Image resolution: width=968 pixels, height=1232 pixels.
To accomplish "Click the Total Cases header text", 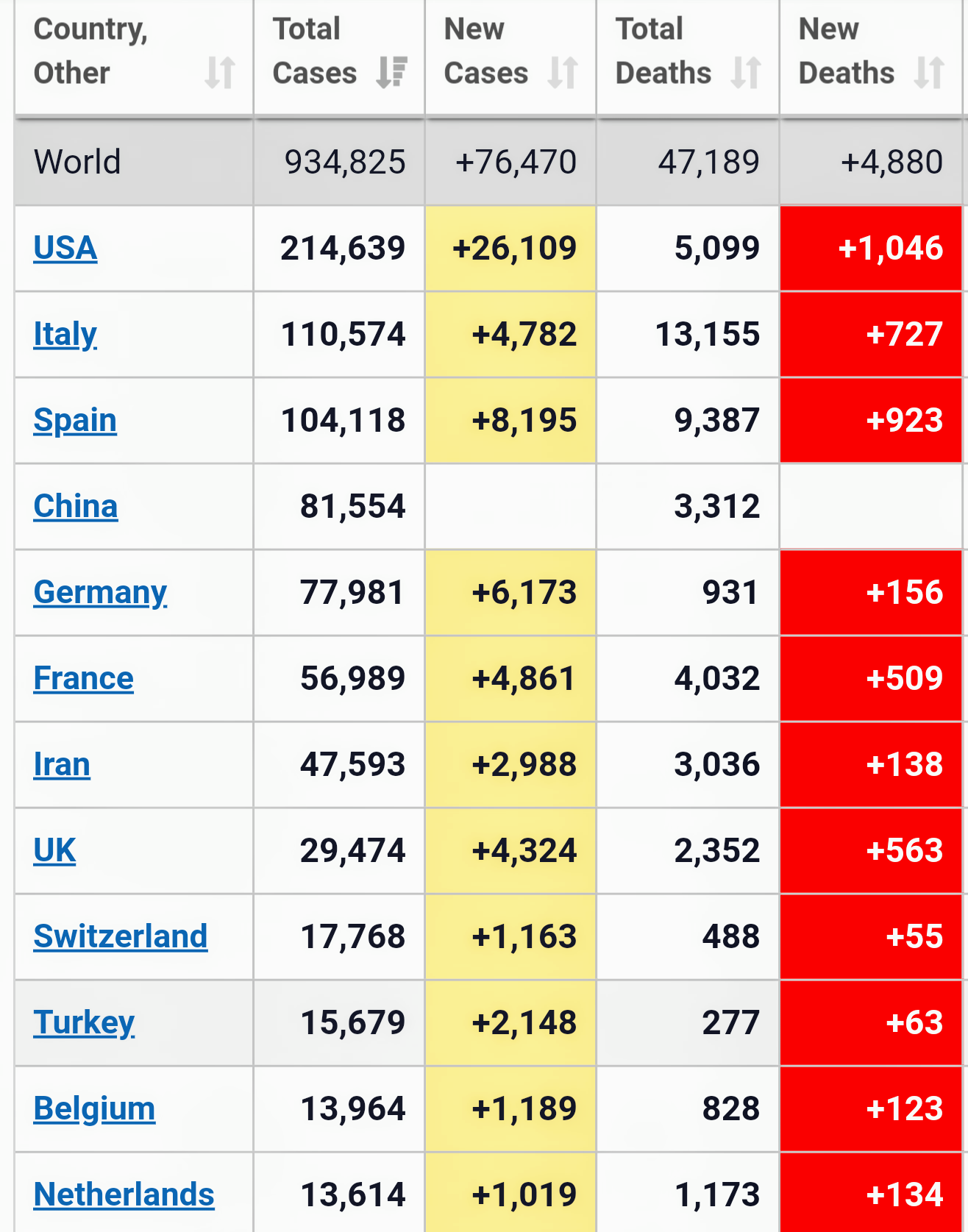I will click(314, 51).
